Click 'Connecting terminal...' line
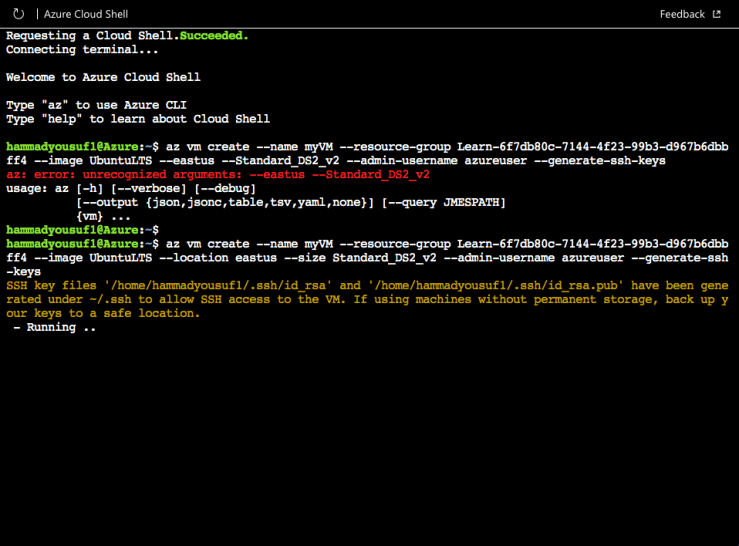 click(82, 50)
